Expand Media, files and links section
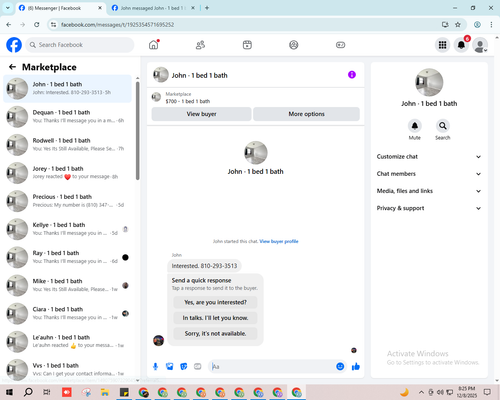Image resolution: width=500 pixels, height=400 pixels. point(429,191)
